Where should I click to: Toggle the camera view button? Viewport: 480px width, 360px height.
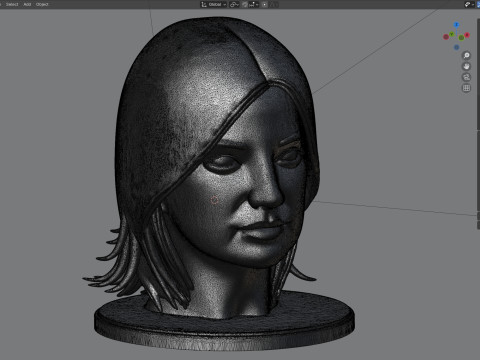[466, 77]
